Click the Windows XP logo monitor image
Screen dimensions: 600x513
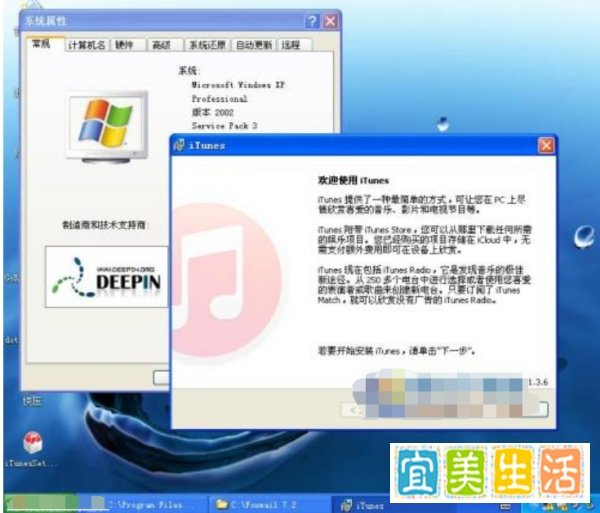pyautogui.click(x=108, y=127)
